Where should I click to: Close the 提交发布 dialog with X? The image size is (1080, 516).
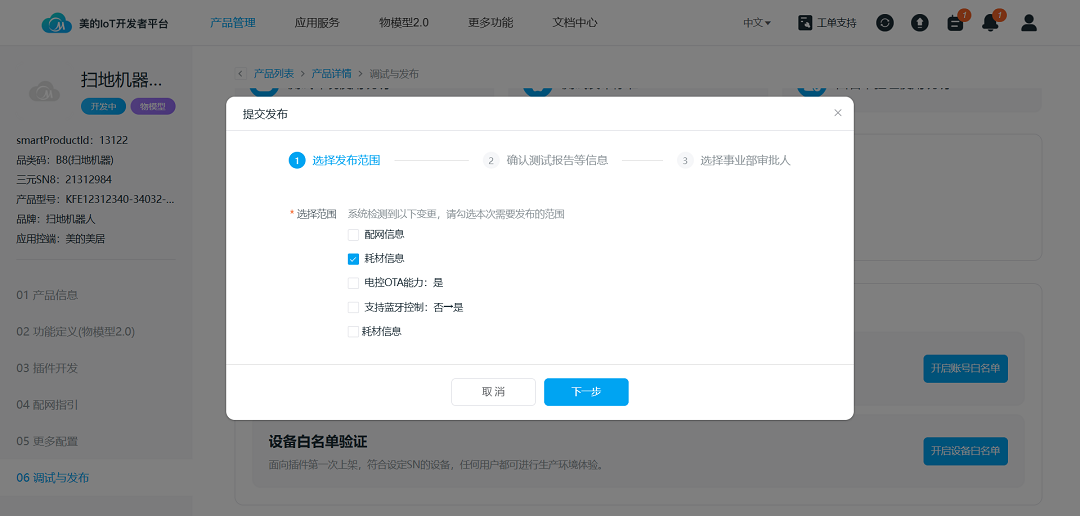[x=837, y=113]
